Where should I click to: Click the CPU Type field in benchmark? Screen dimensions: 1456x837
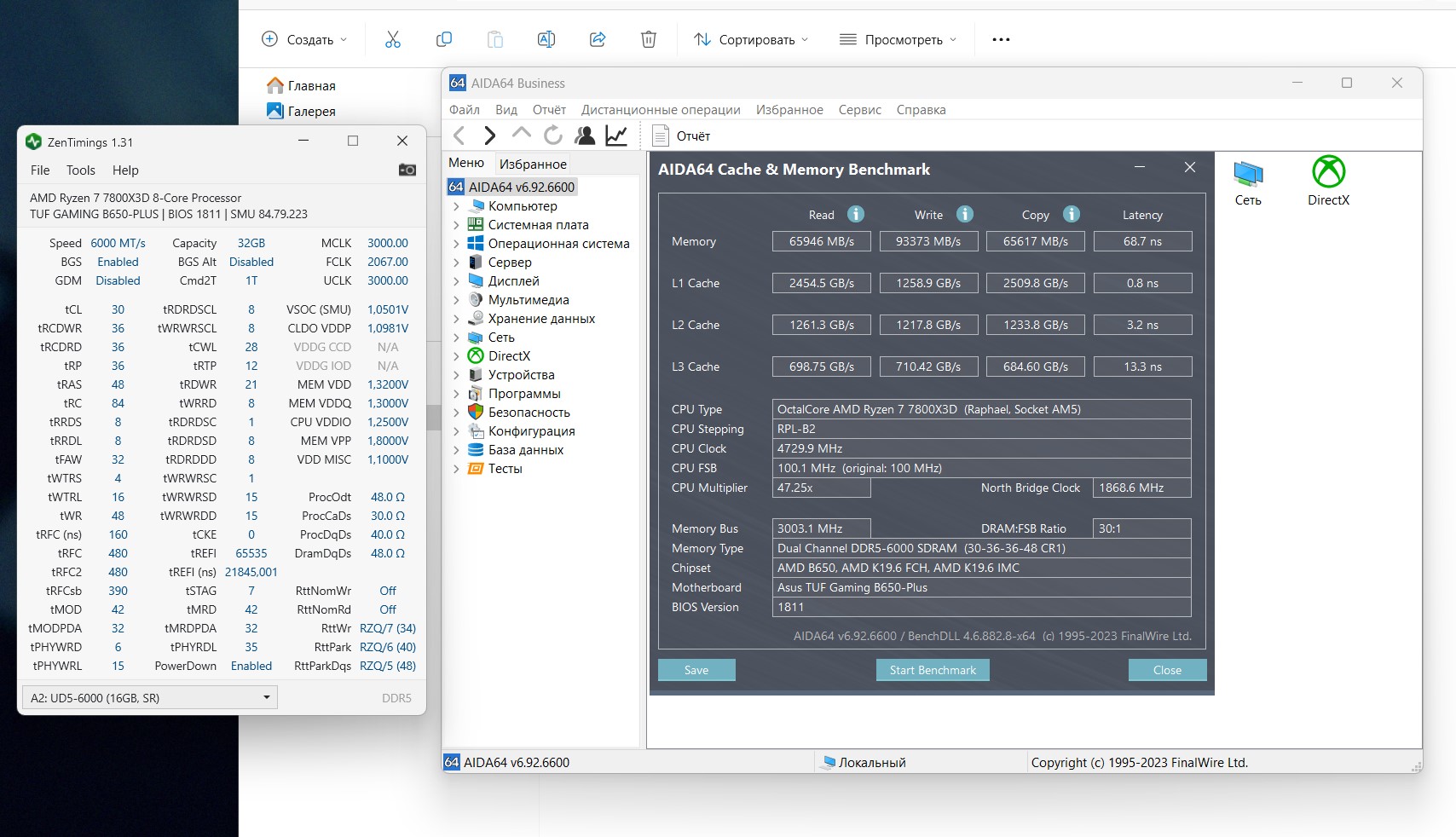tap(982, 409)
